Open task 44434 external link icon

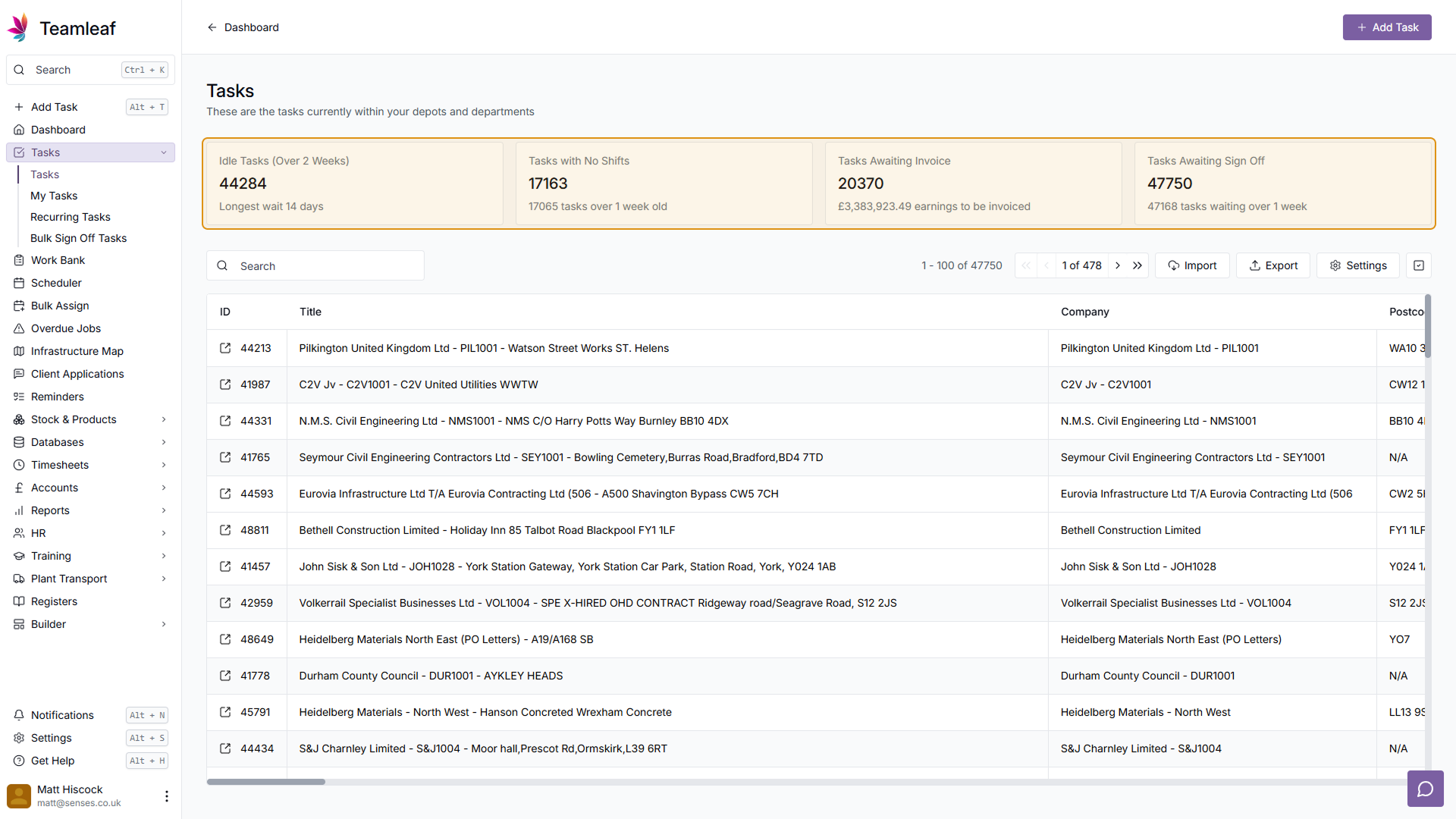[225, 748]
